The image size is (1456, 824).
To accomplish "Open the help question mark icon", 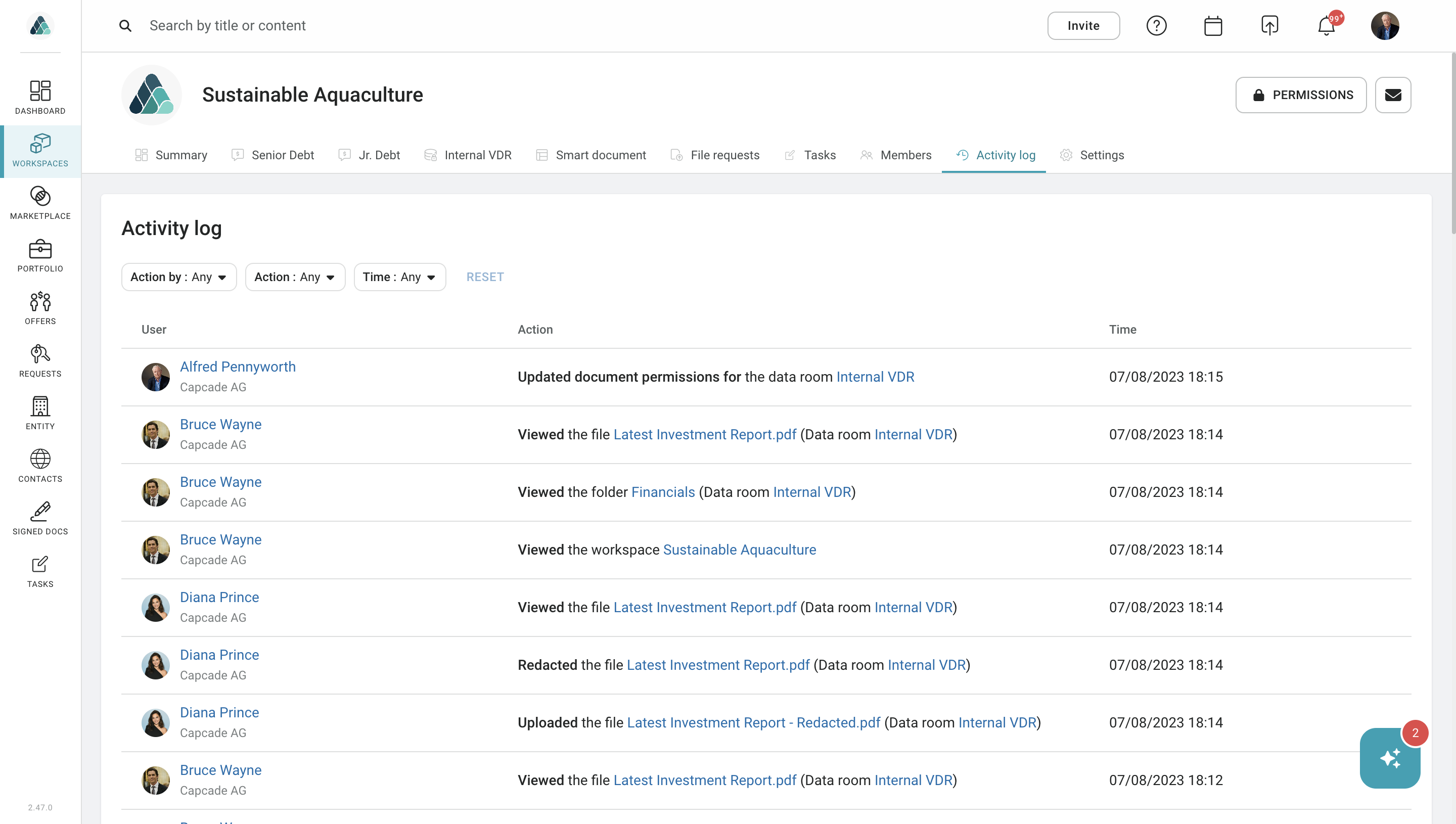I will pyautogui.click(x=1156, y=26).
